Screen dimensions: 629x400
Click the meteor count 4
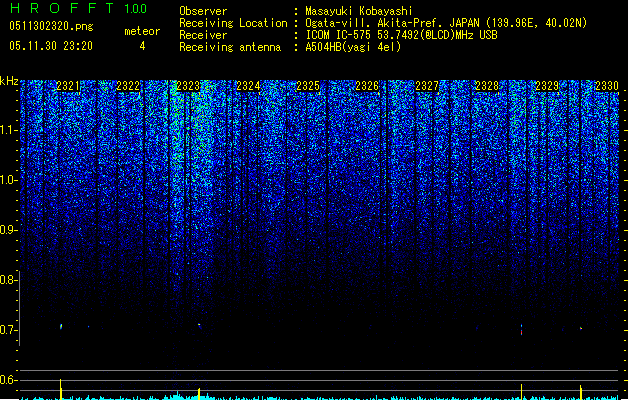tap(142, 46)
